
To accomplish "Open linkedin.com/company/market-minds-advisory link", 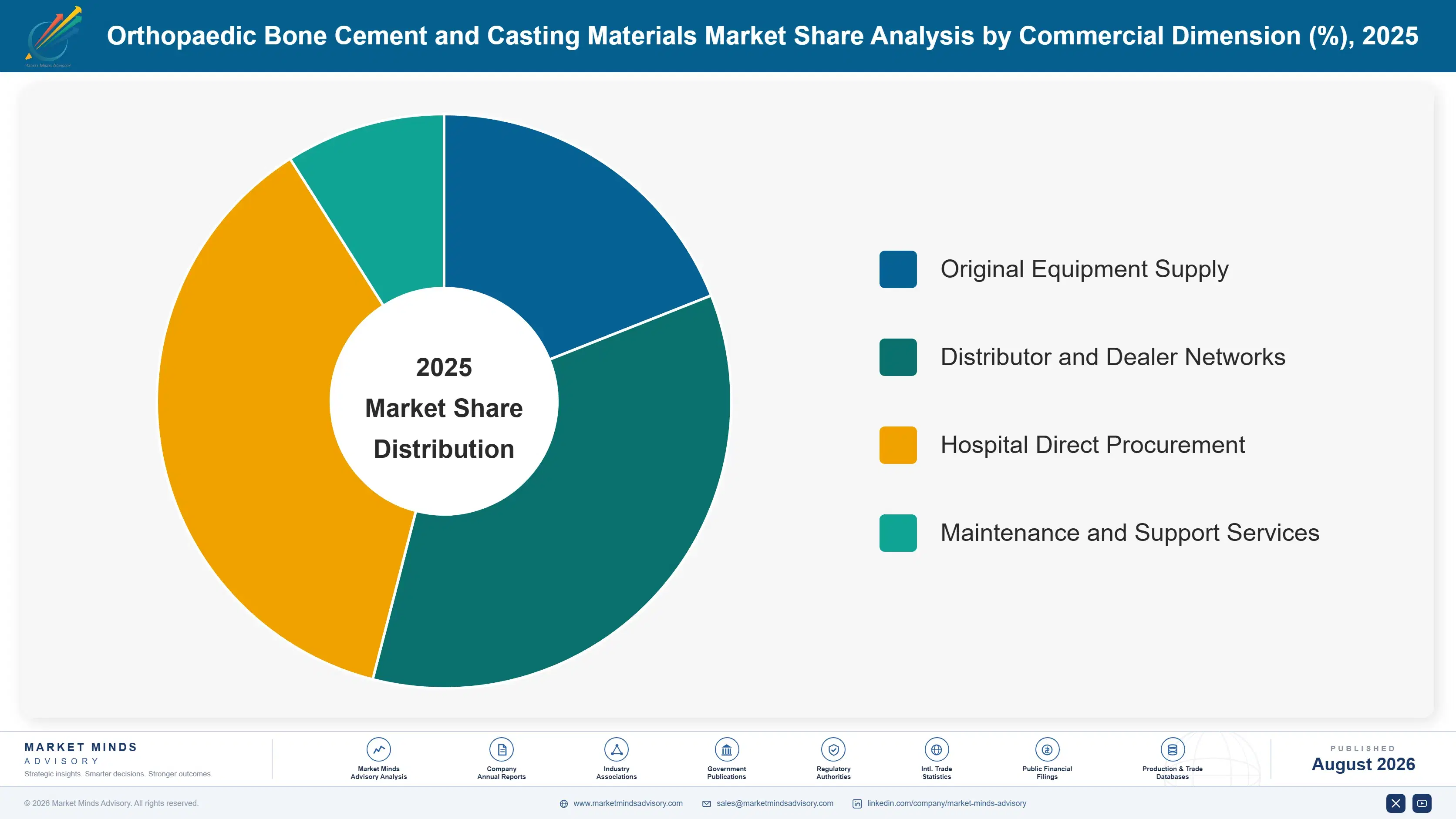I will (x=947, y=803).
